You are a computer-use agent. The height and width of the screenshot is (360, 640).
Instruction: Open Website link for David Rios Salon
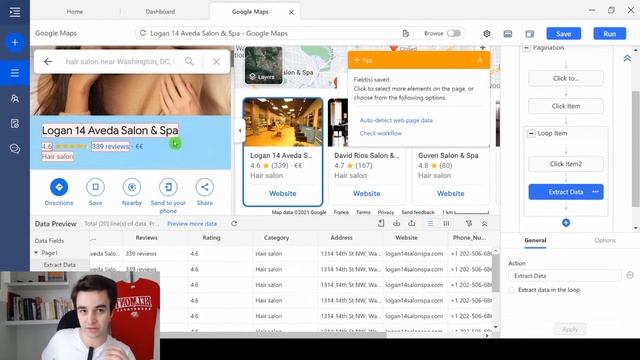click(367, 193)
